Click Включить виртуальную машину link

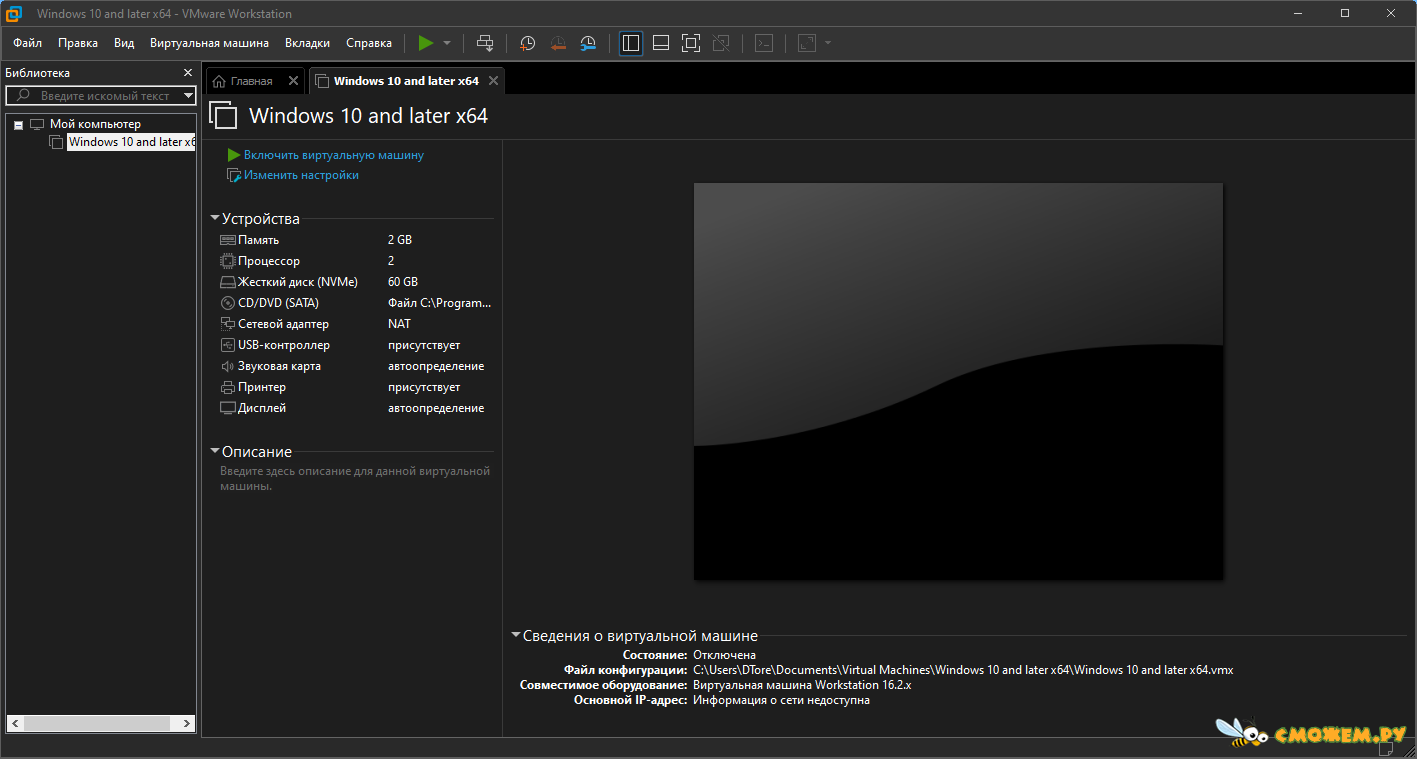tap(334, 155)
